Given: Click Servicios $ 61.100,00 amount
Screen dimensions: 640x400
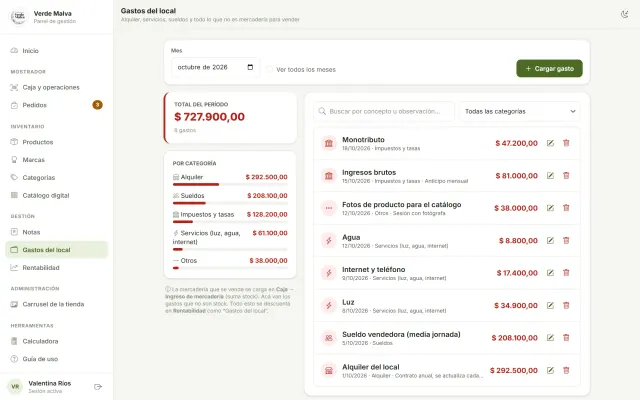Looking at the screenshot, I should [270, 233].
